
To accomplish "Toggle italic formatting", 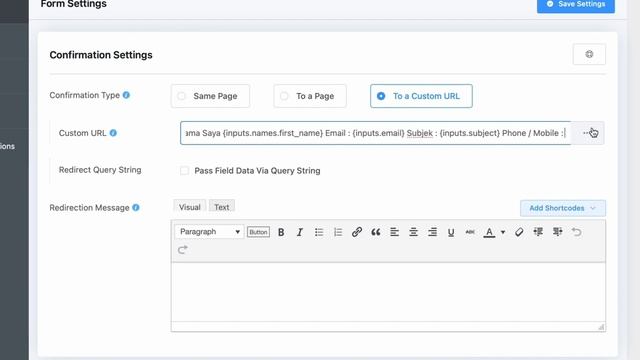I will [x=300, y=232].
